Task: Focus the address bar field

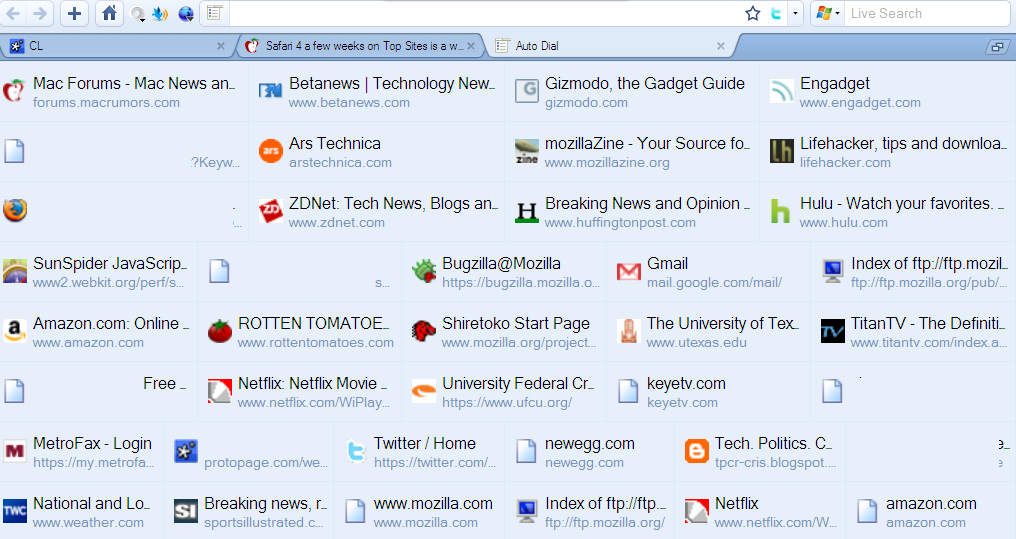Action: point(486,13)
